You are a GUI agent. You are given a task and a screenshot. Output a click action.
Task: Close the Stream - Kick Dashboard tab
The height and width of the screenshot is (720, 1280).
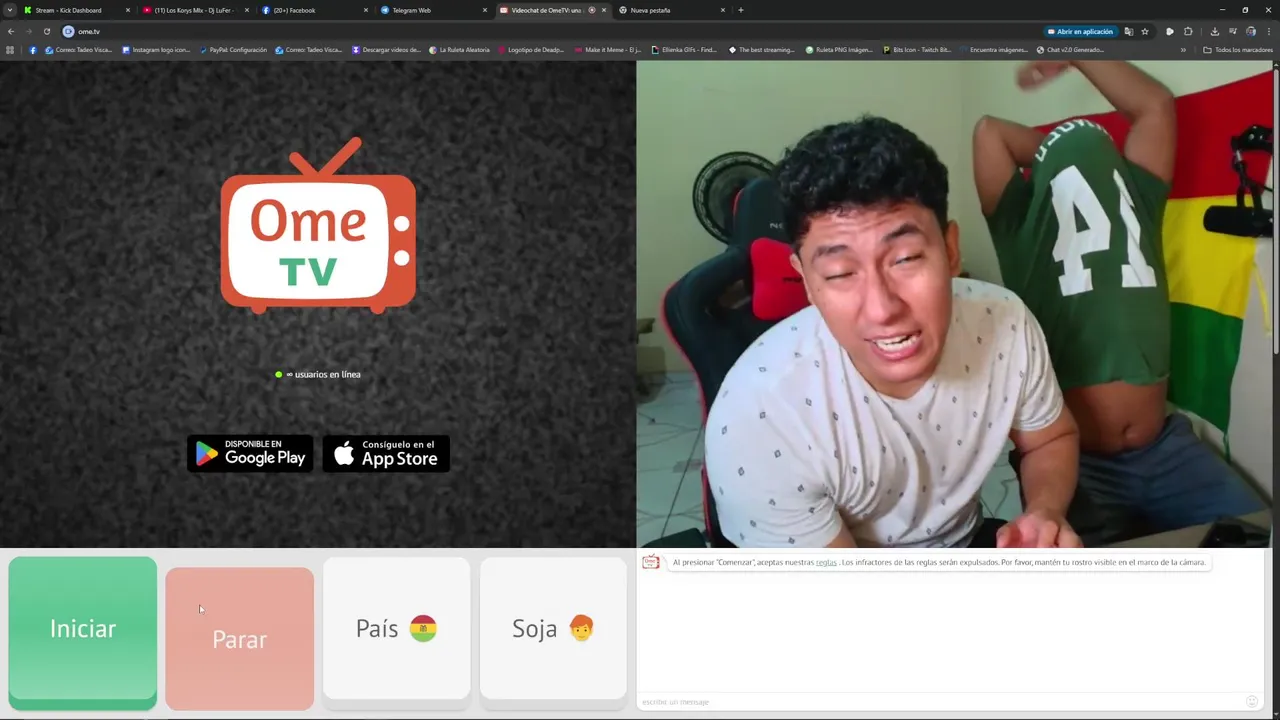128,10
